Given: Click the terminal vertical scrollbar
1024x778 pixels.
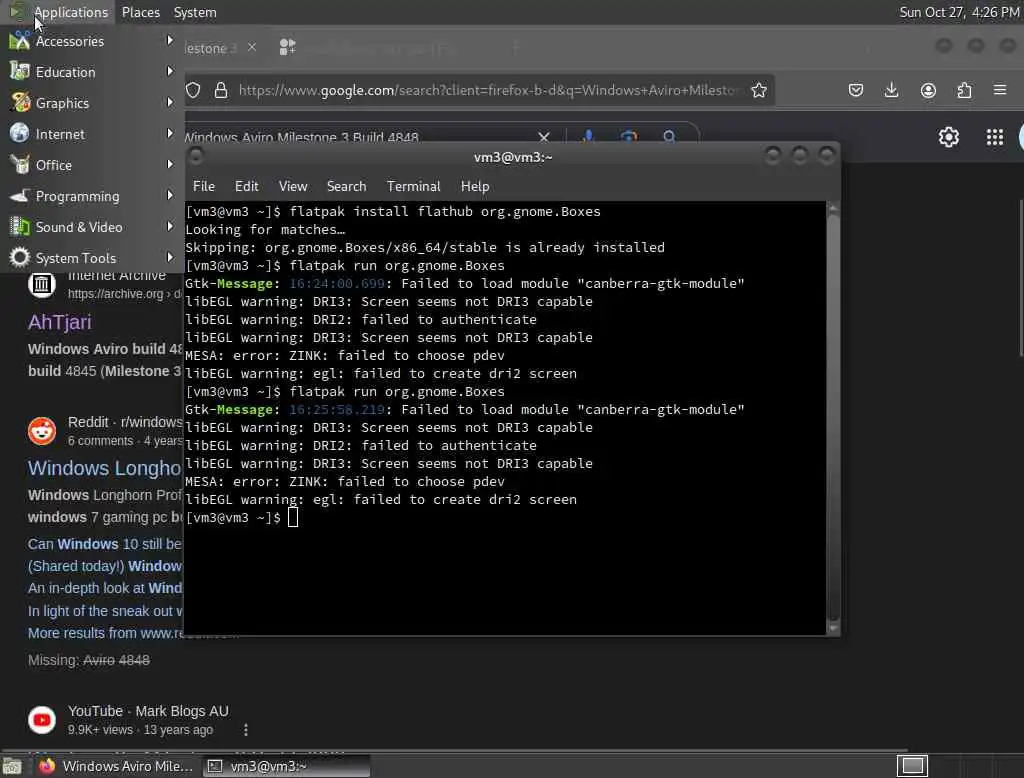Looking at the screenshot, I should [x=833, y=418].
